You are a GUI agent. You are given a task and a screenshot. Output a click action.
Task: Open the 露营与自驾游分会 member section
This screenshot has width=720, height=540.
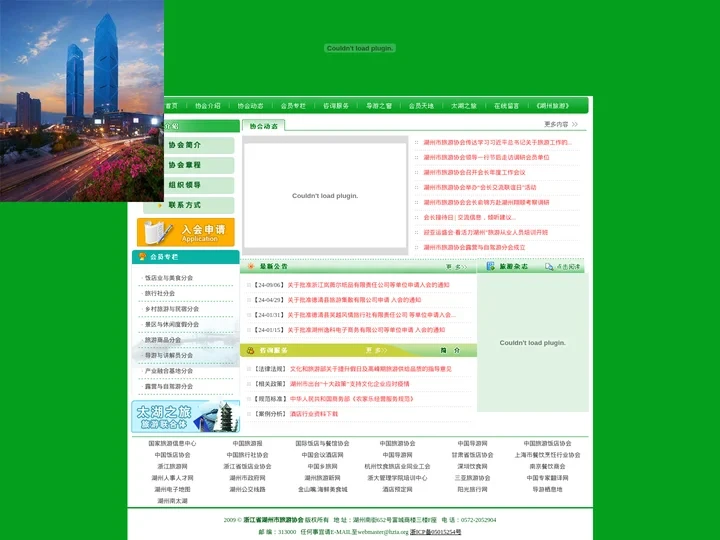click(x=169, y=387)
